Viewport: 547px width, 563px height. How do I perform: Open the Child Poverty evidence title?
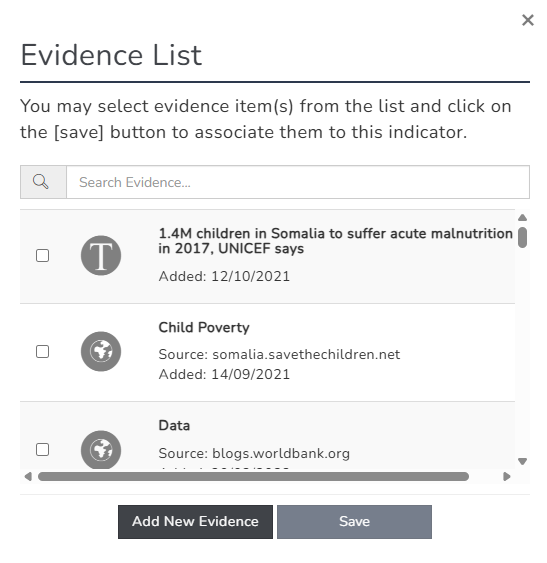204,327
